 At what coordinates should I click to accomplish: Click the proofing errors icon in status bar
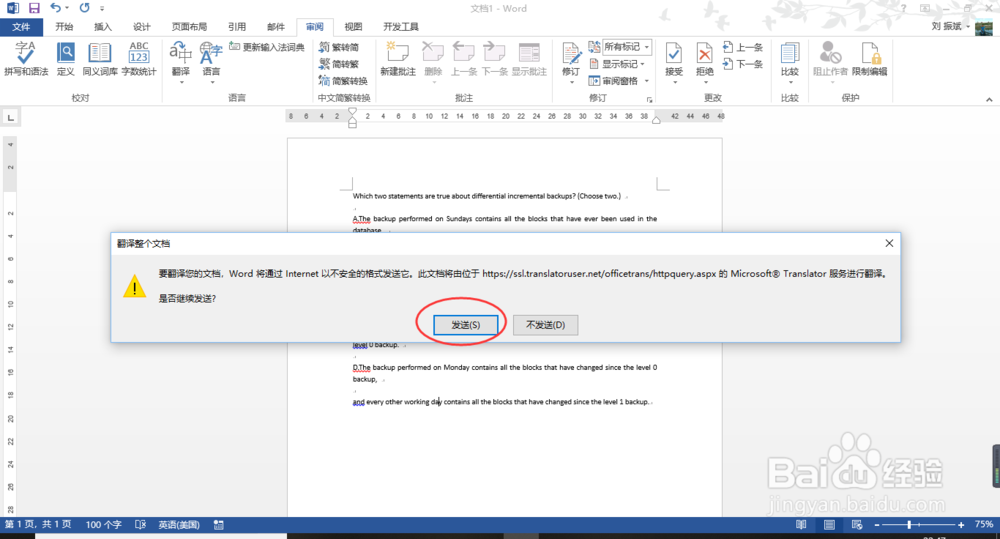(140, 524)
